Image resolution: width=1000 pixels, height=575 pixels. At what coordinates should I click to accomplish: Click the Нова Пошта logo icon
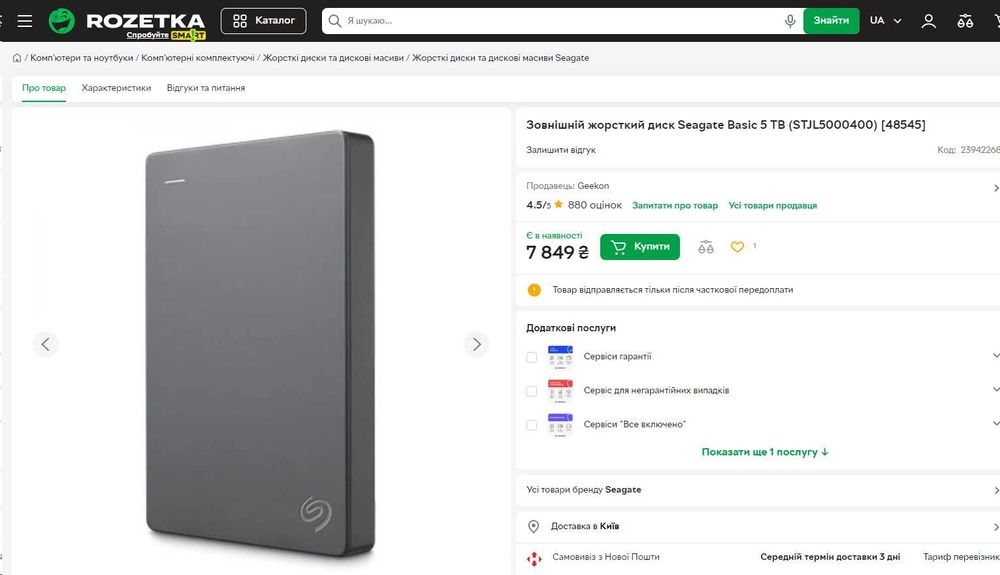click(534, 558)
